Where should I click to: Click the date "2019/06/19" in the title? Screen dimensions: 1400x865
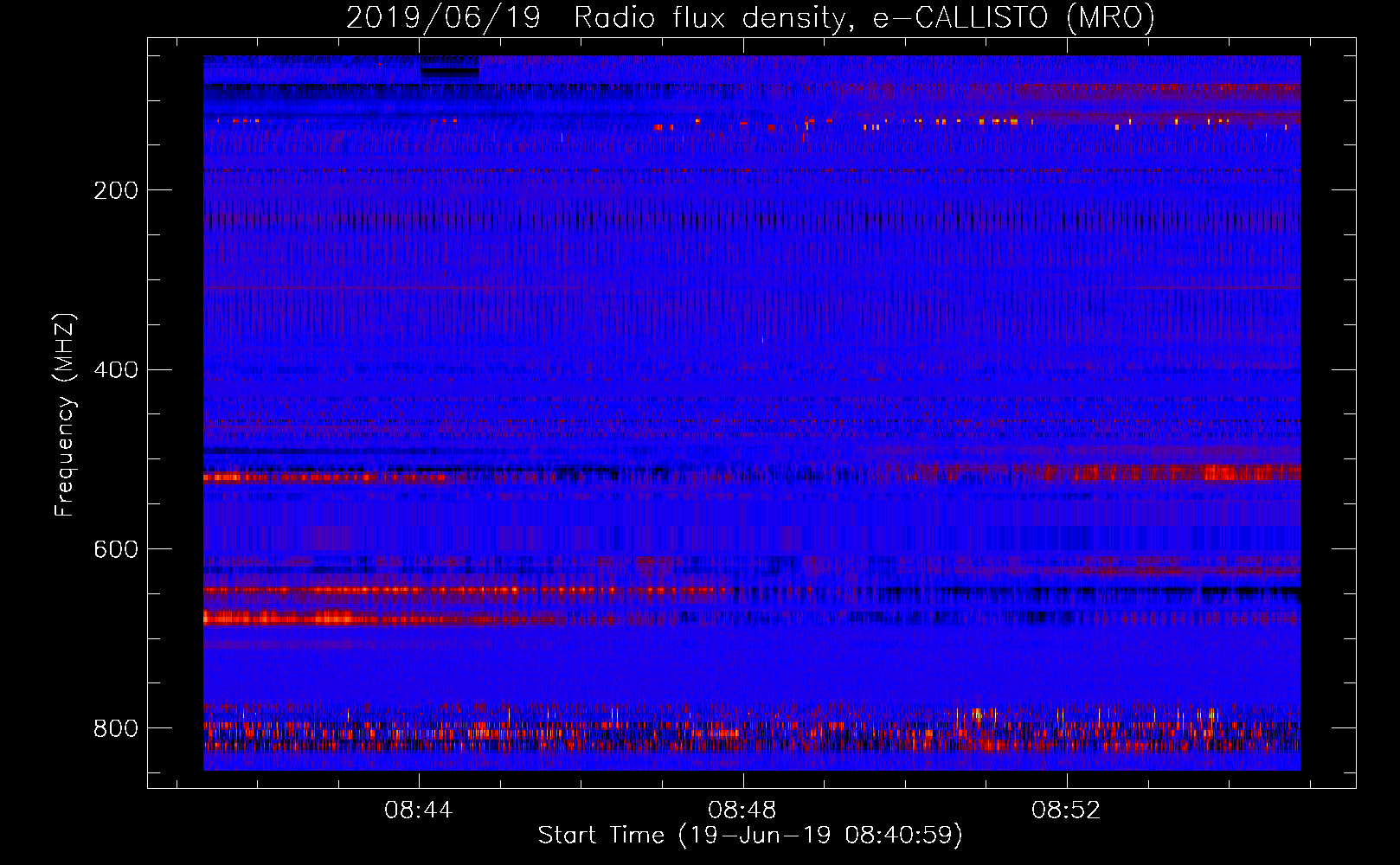pyautogui.click(x=443, y=17)
